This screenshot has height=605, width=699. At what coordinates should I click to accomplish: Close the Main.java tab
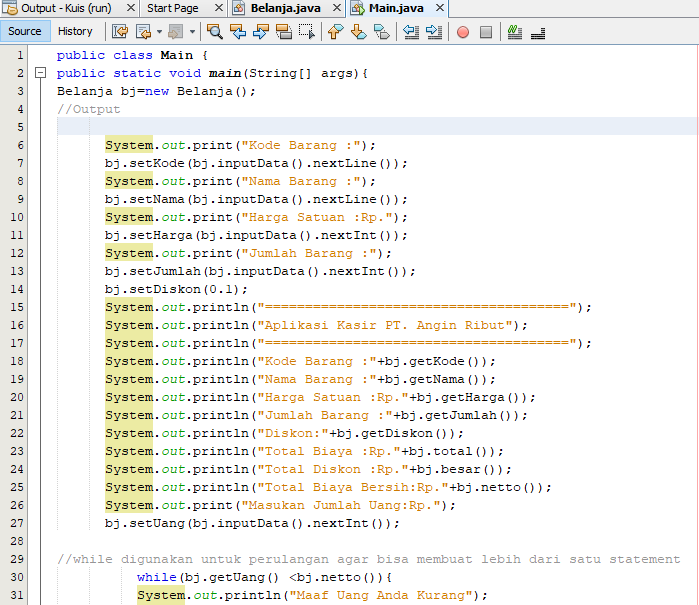(440, 8)
